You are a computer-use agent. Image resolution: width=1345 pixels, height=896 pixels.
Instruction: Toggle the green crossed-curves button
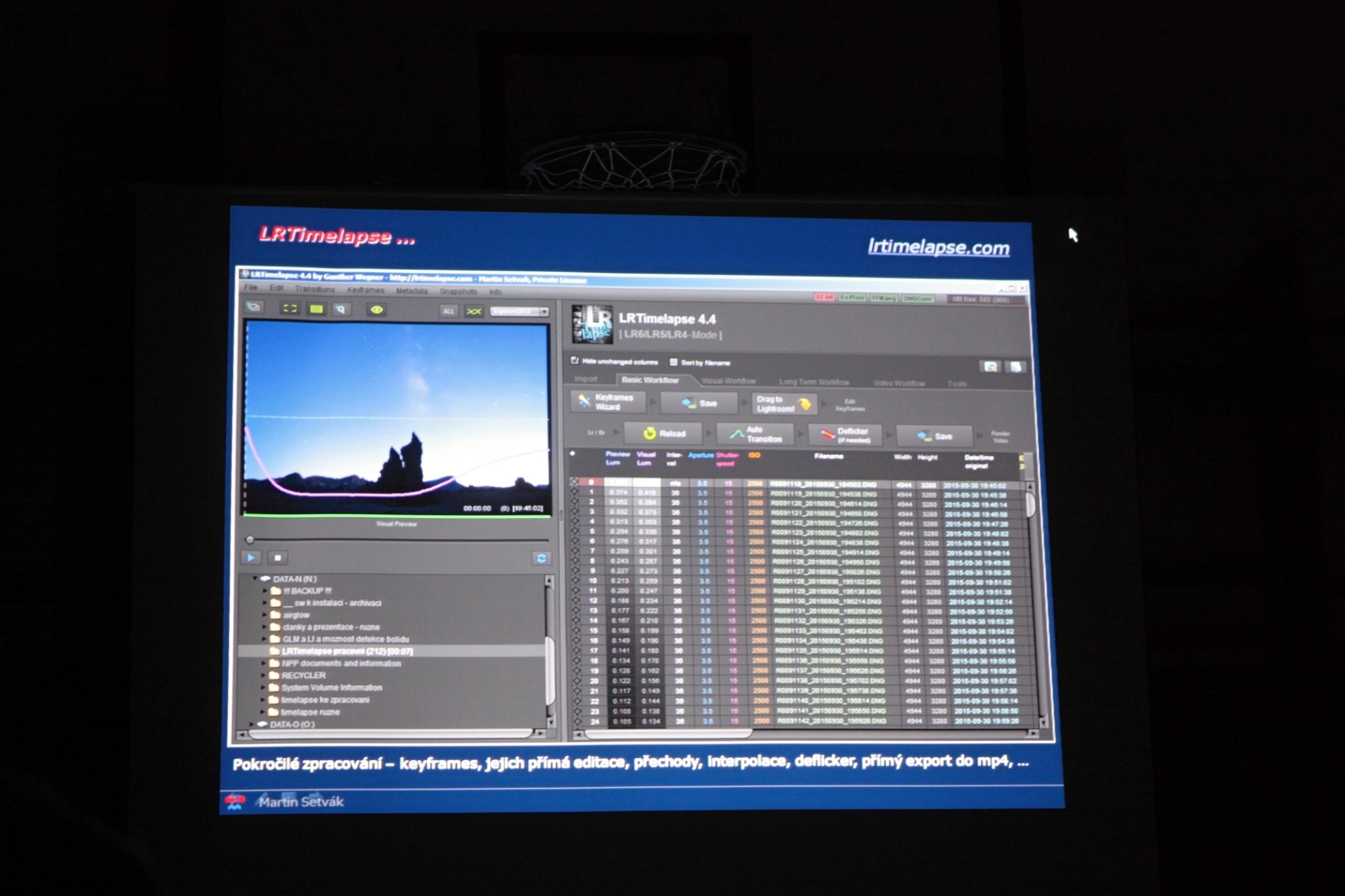[x=474, y=312]
